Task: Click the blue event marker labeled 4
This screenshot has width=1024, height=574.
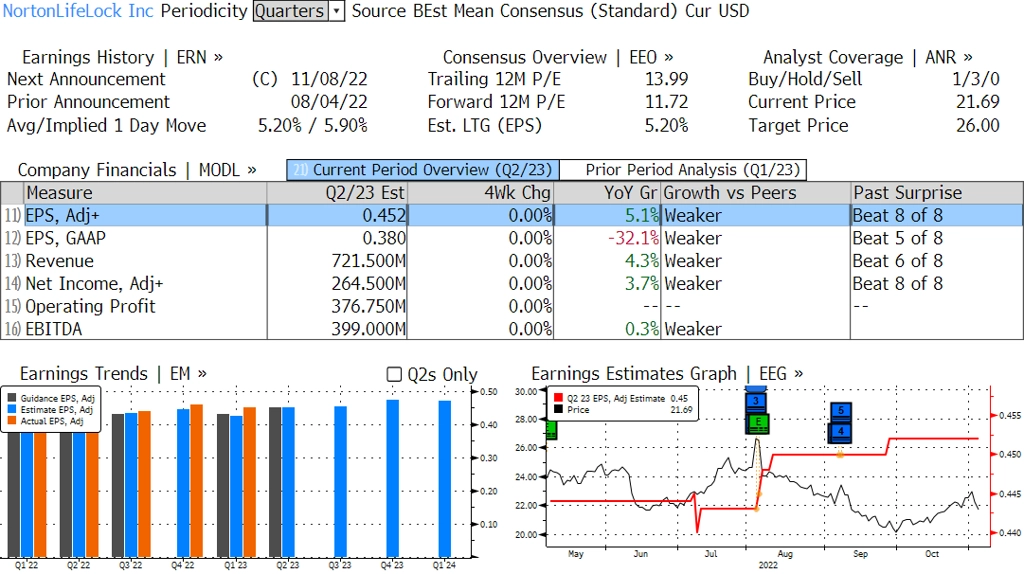Action: pyautogui.click(x=840, y=431)
